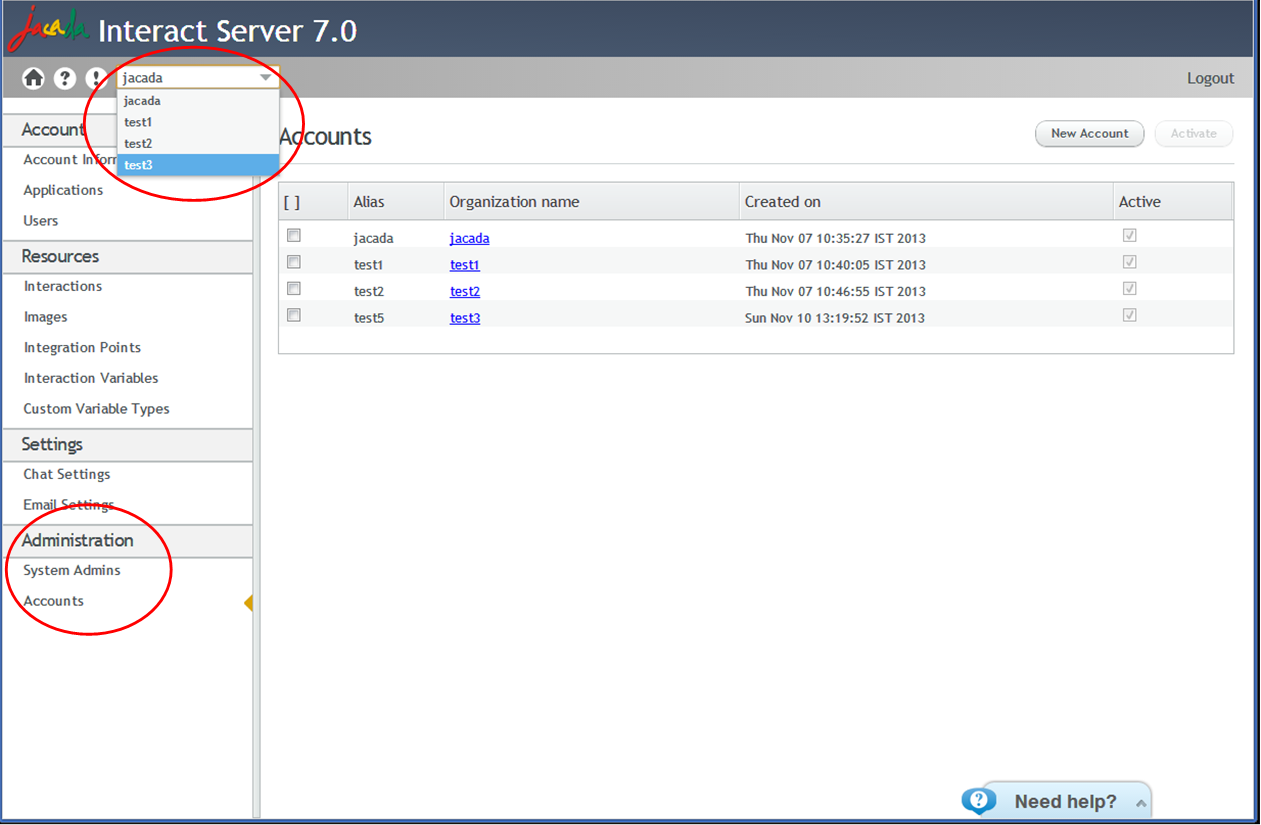The image size is (1261, 825).
Task: Open System Admins in the sidebar
Action: 72,570
